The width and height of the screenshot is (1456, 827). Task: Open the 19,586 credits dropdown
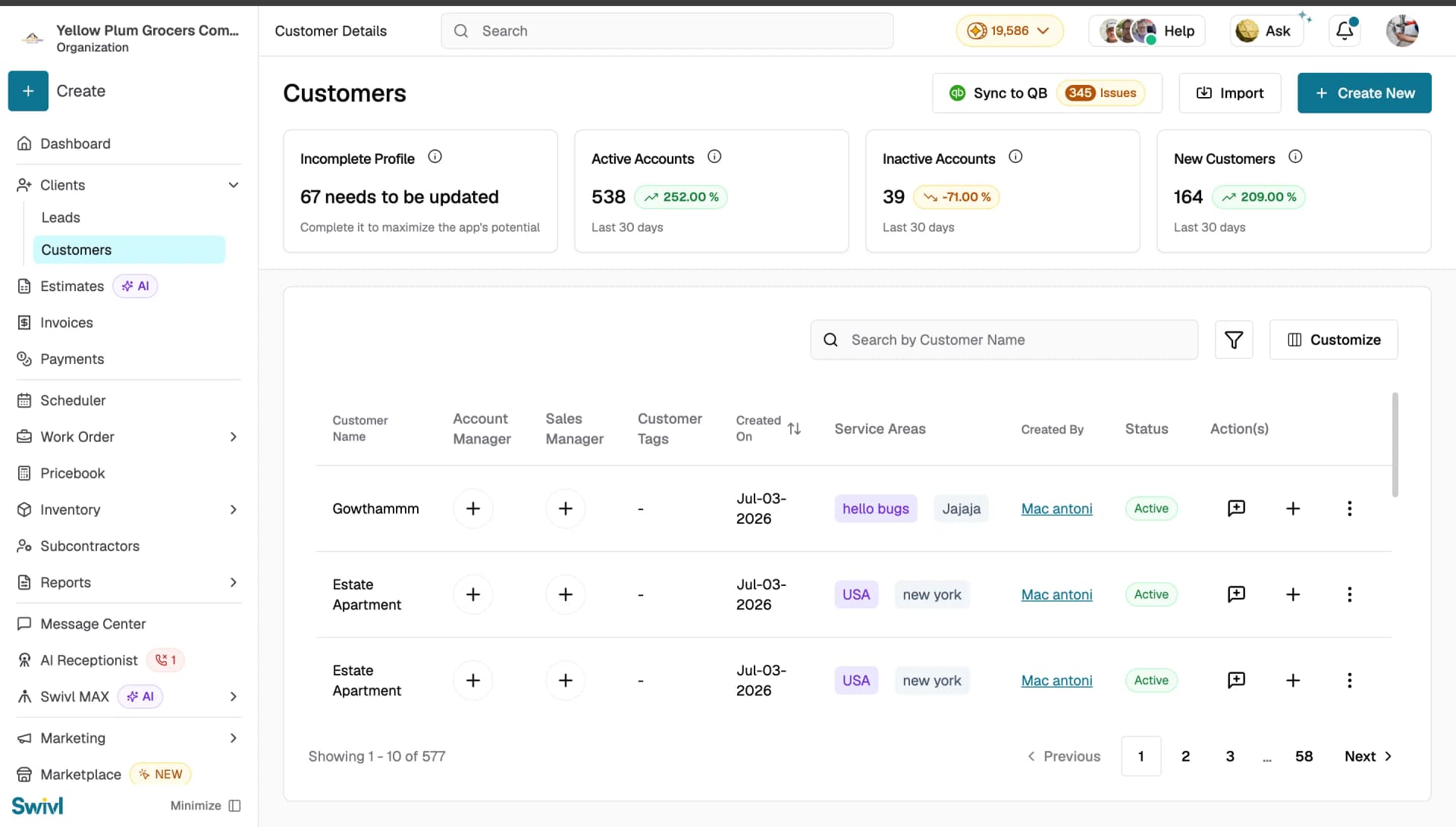tap(1009, 31)
